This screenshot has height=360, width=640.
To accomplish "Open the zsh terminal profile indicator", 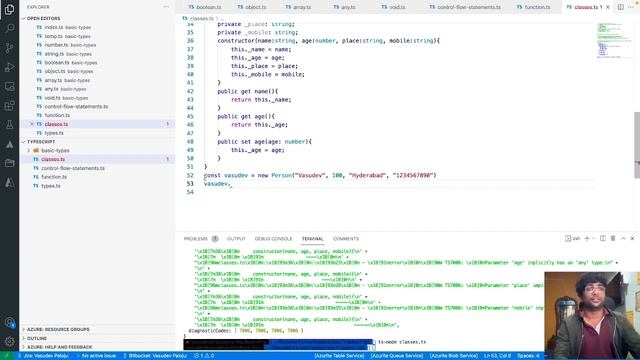I will click(572, 238).
